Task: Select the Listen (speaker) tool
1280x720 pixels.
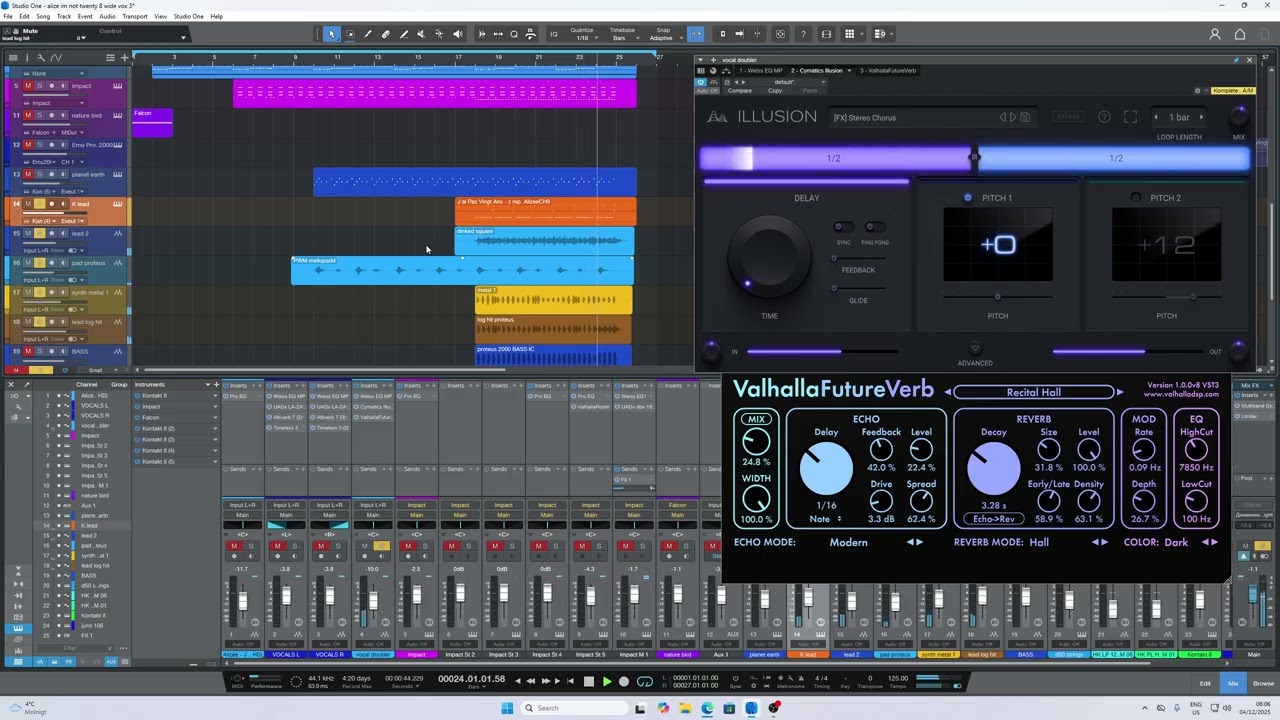Action: (457, 34)
